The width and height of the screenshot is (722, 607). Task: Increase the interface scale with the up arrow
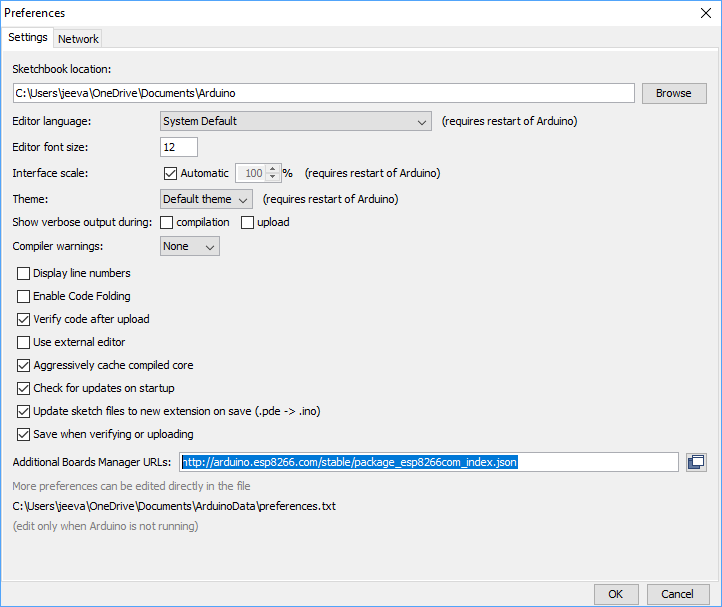[x=273, y=169]
